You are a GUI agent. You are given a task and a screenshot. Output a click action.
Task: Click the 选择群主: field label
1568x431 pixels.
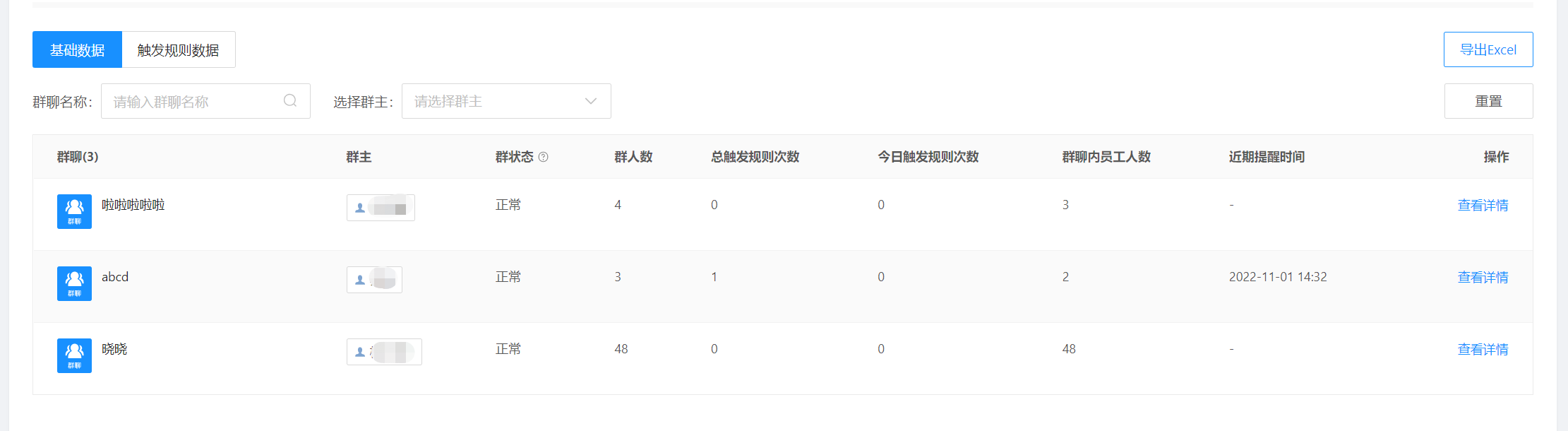point(364,102)
